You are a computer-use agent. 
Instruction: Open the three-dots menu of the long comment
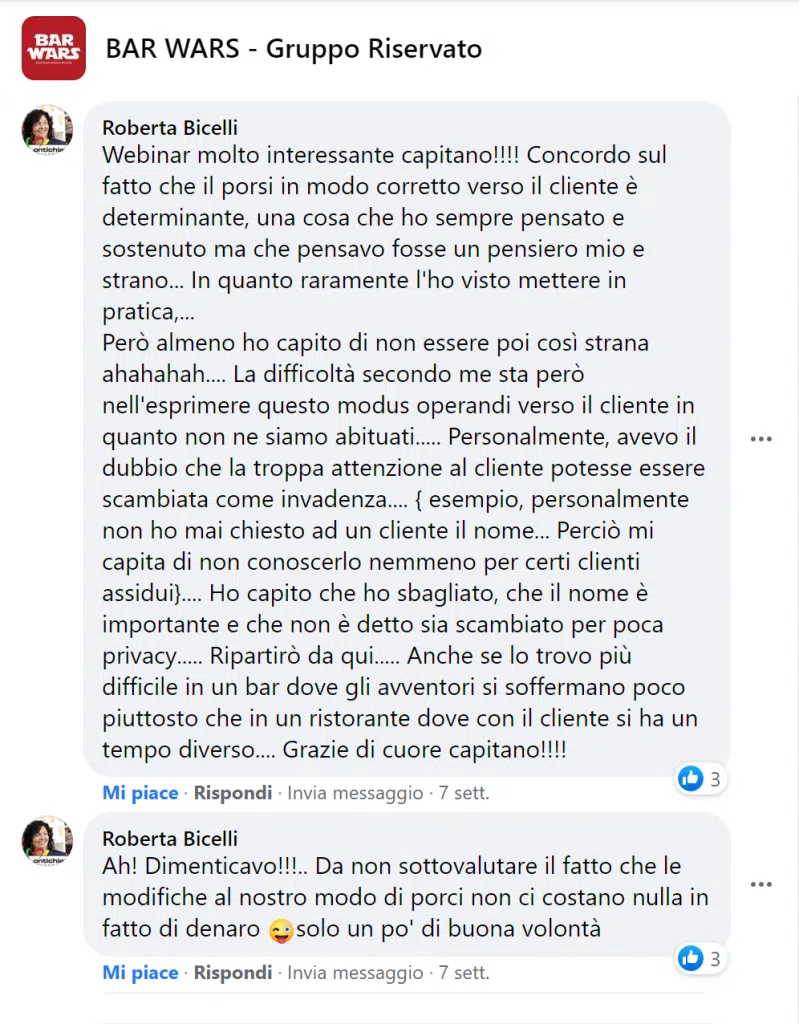click(761, 439)
